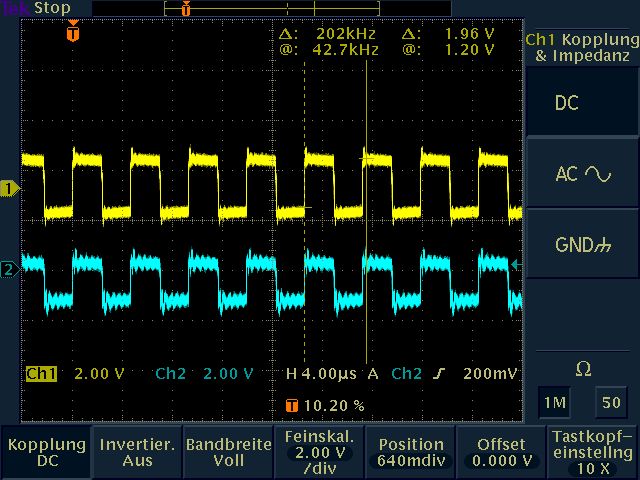The width and height of the screenshot is (640, 480).
Task: Click the Ch1 ground reference marker
Action: pos(10,188)
